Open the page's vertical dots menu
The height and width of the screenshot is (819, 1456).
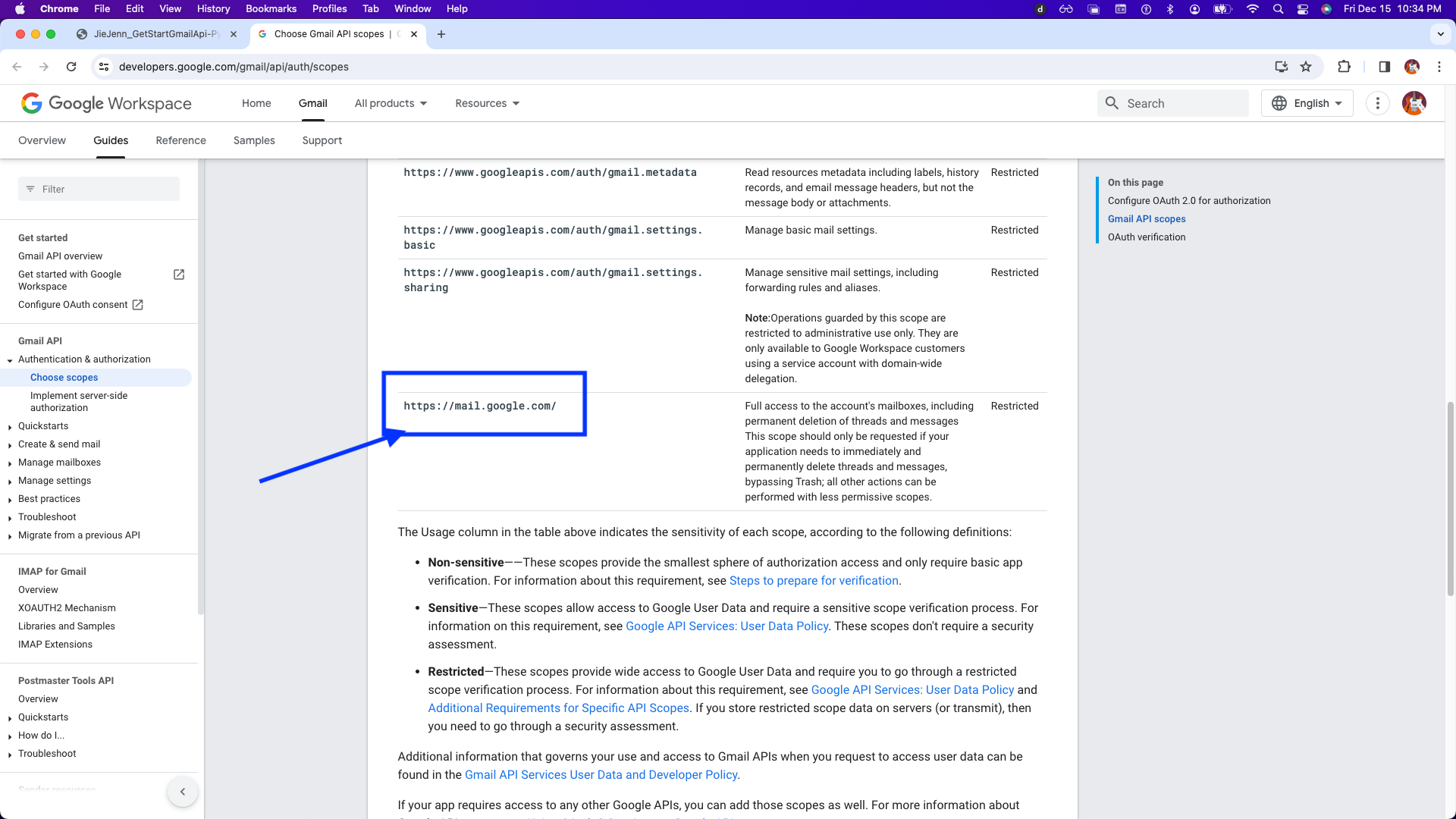coord(1378,103)
